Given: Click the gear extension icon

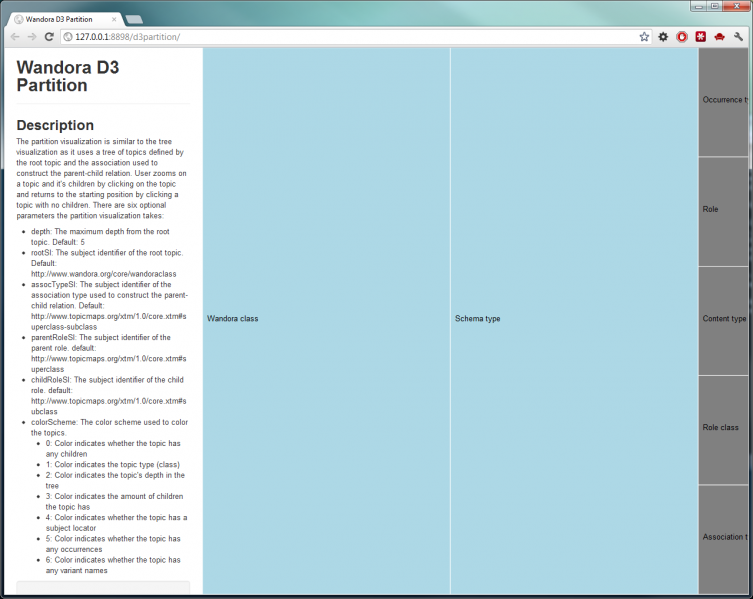Looking at the screenshot, I should tap(663, 37).
